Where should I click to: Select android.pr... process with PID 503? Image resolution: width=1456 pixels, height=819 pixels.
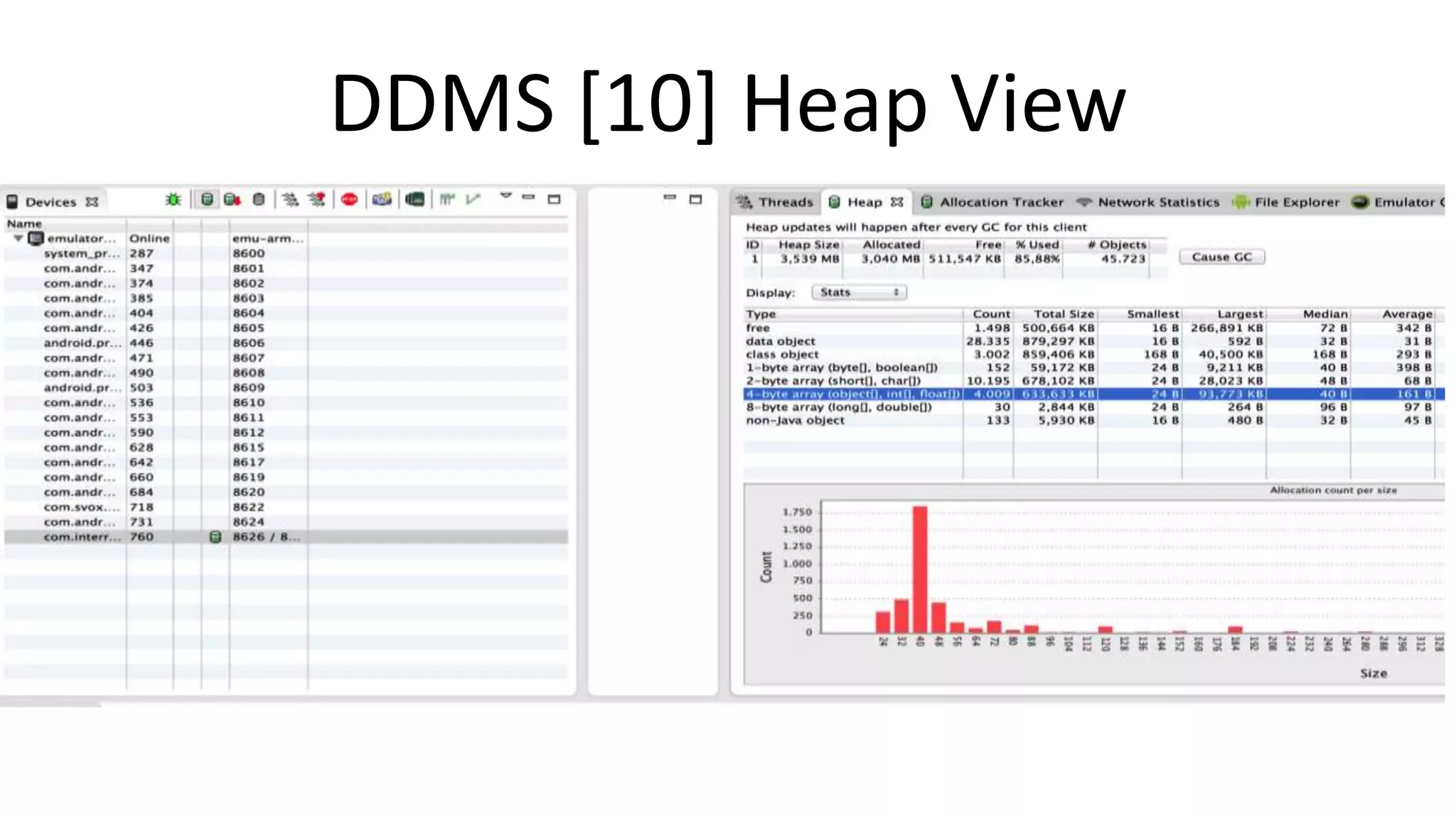click(x=286, y=387)
